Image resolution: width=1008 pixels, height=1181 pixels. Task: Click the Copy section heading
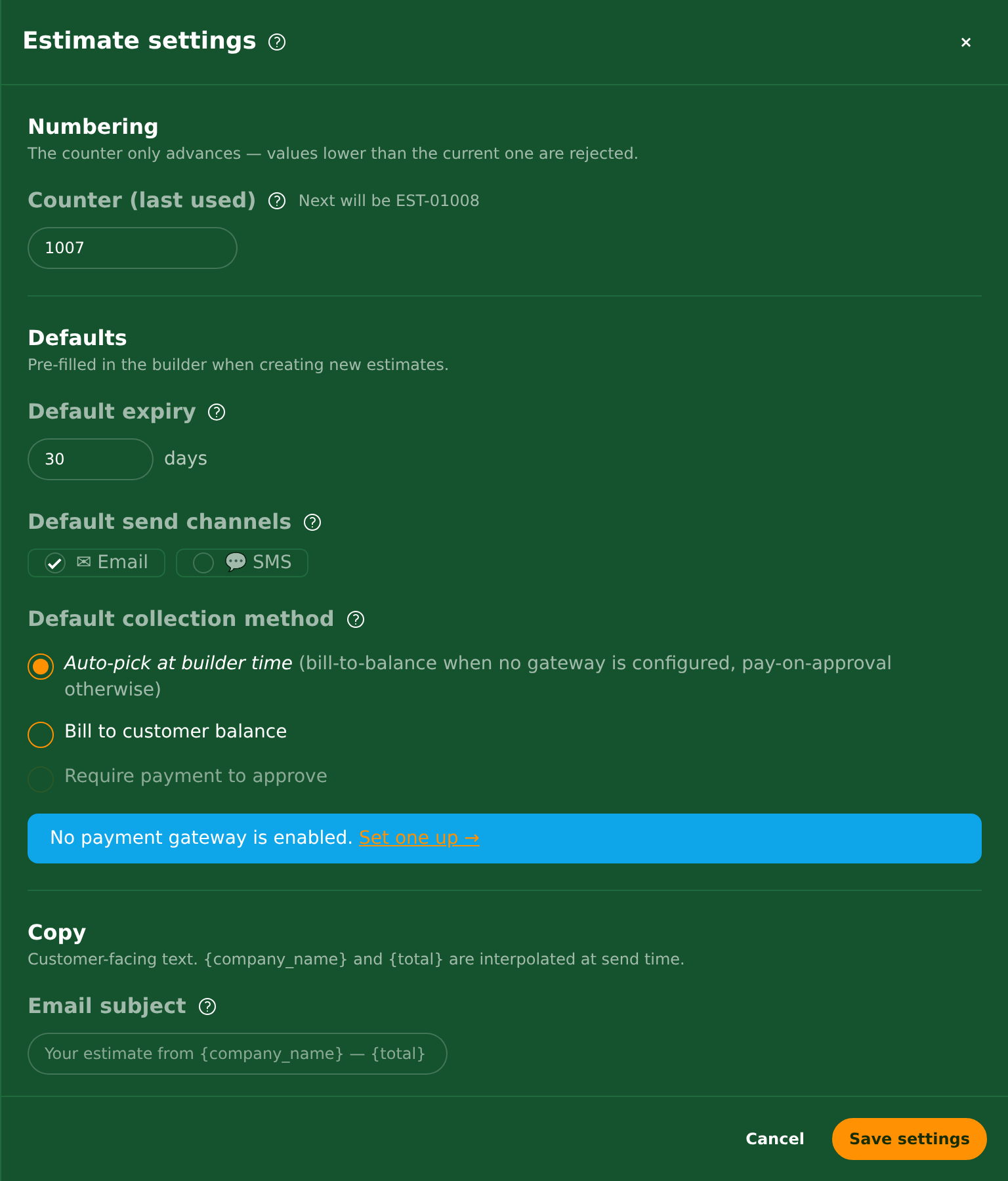tap(57, 932)
